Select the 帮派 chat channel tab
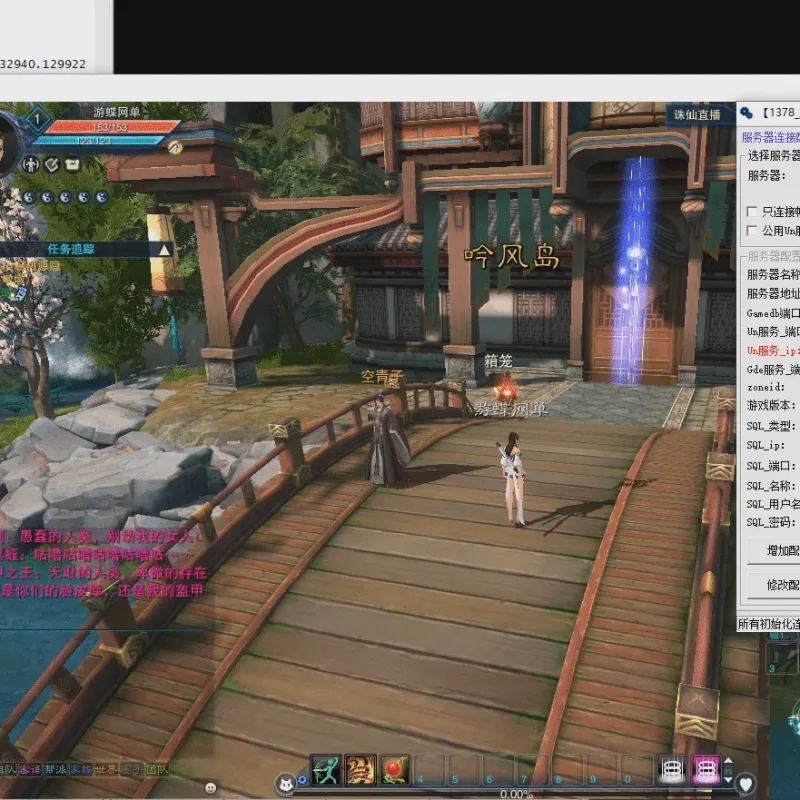800x800 pixels. 55,769
